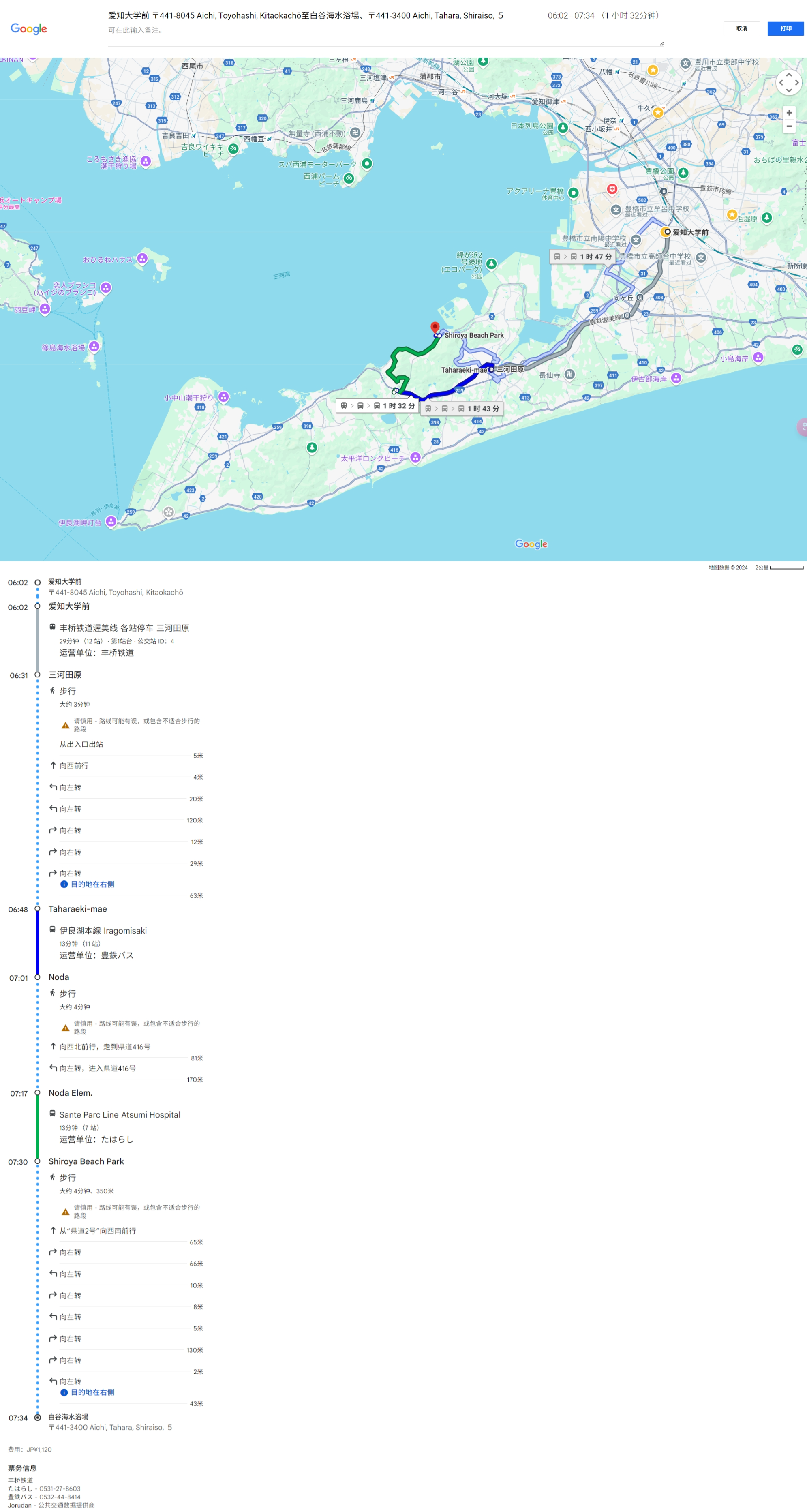Viewport: 807px width, 1512px height.
Task: Click the 向西北前行，走到県道416号 step
Action: [105, 1047]
